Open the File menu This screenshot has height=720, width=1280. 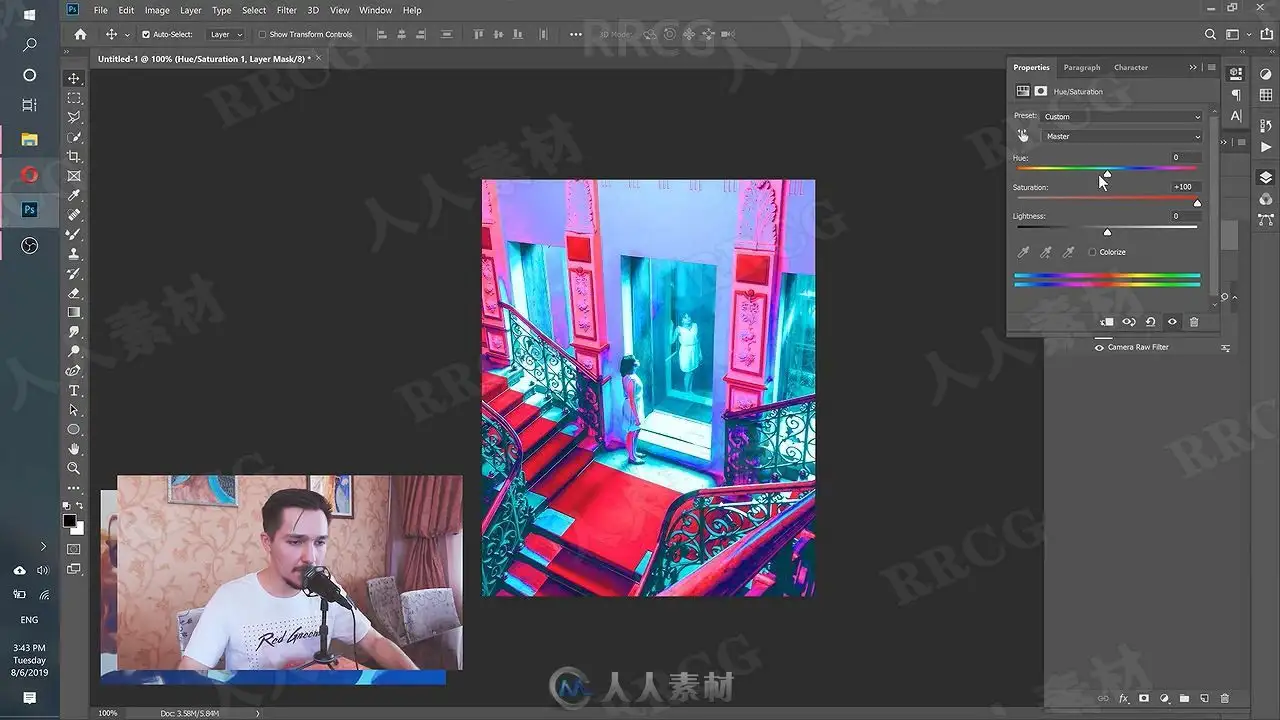[x=101, y=10]
